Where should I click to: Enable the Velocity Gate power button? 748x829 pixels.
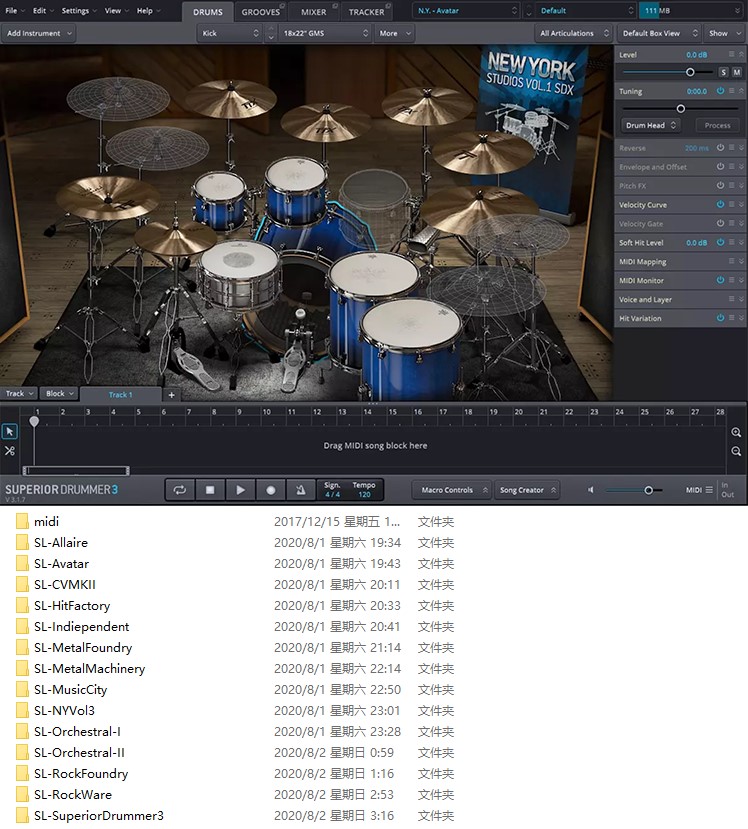(x=721, y=224)
